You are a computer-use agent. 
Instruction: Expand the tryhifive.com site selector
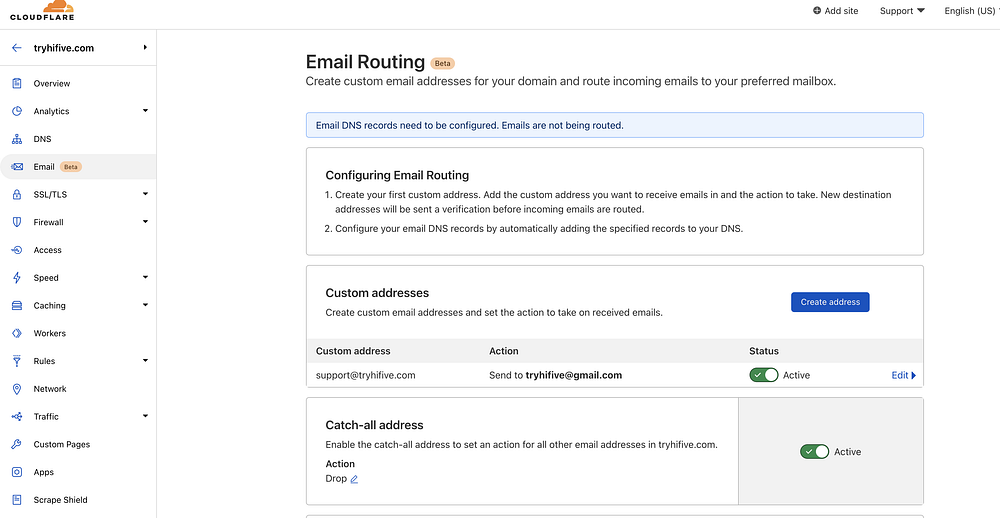click(x=145, y=47)
